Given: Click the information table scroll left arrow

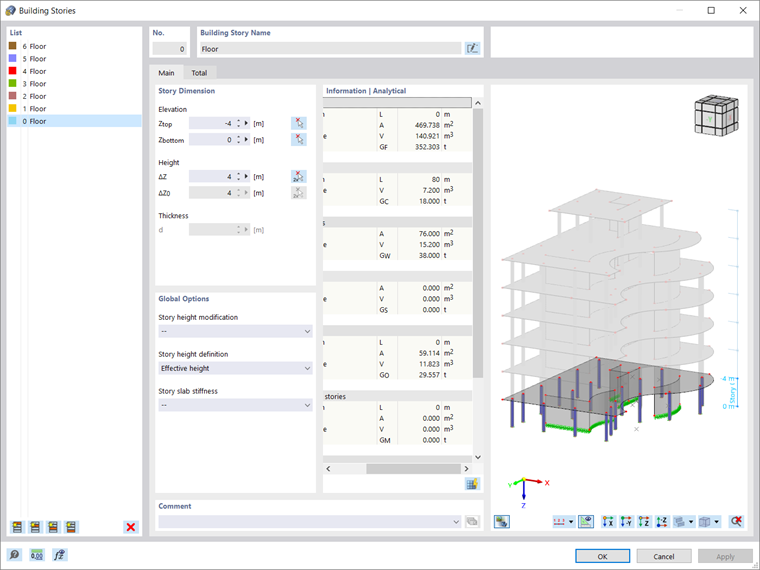Looking at the screenshot, I should (x=328, y=469).
